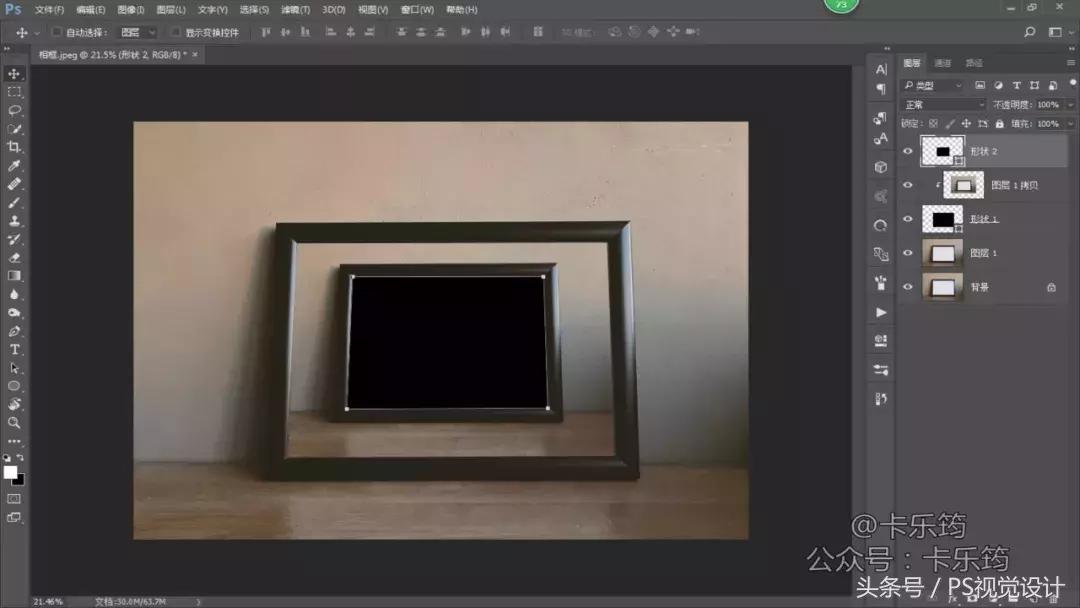This screenshot has width=1080, height=608.
Task: Select the Pen tool
Action: click(14, 331)
